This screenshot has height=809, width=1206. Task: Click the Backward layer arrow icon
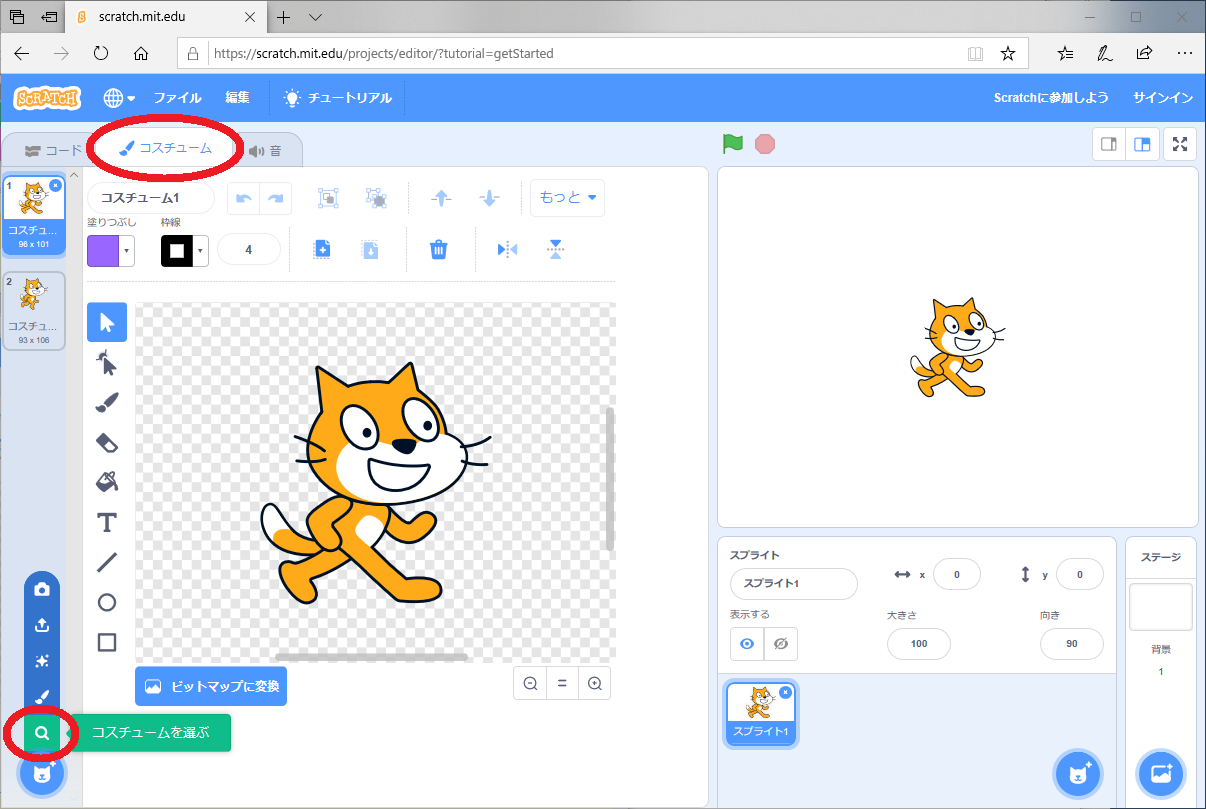click(x=489, y=198)
